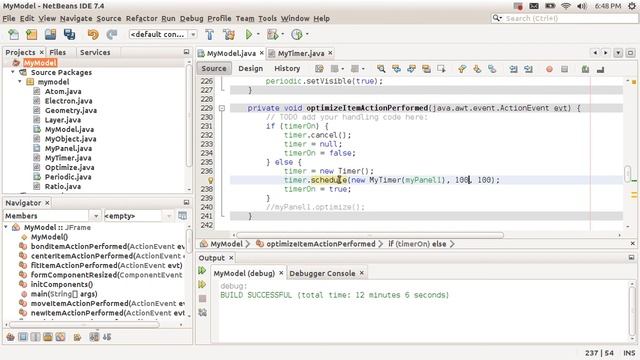640x360 pixels.
Task: Open Run Project dropdown arrow
Action: point(258,35)
